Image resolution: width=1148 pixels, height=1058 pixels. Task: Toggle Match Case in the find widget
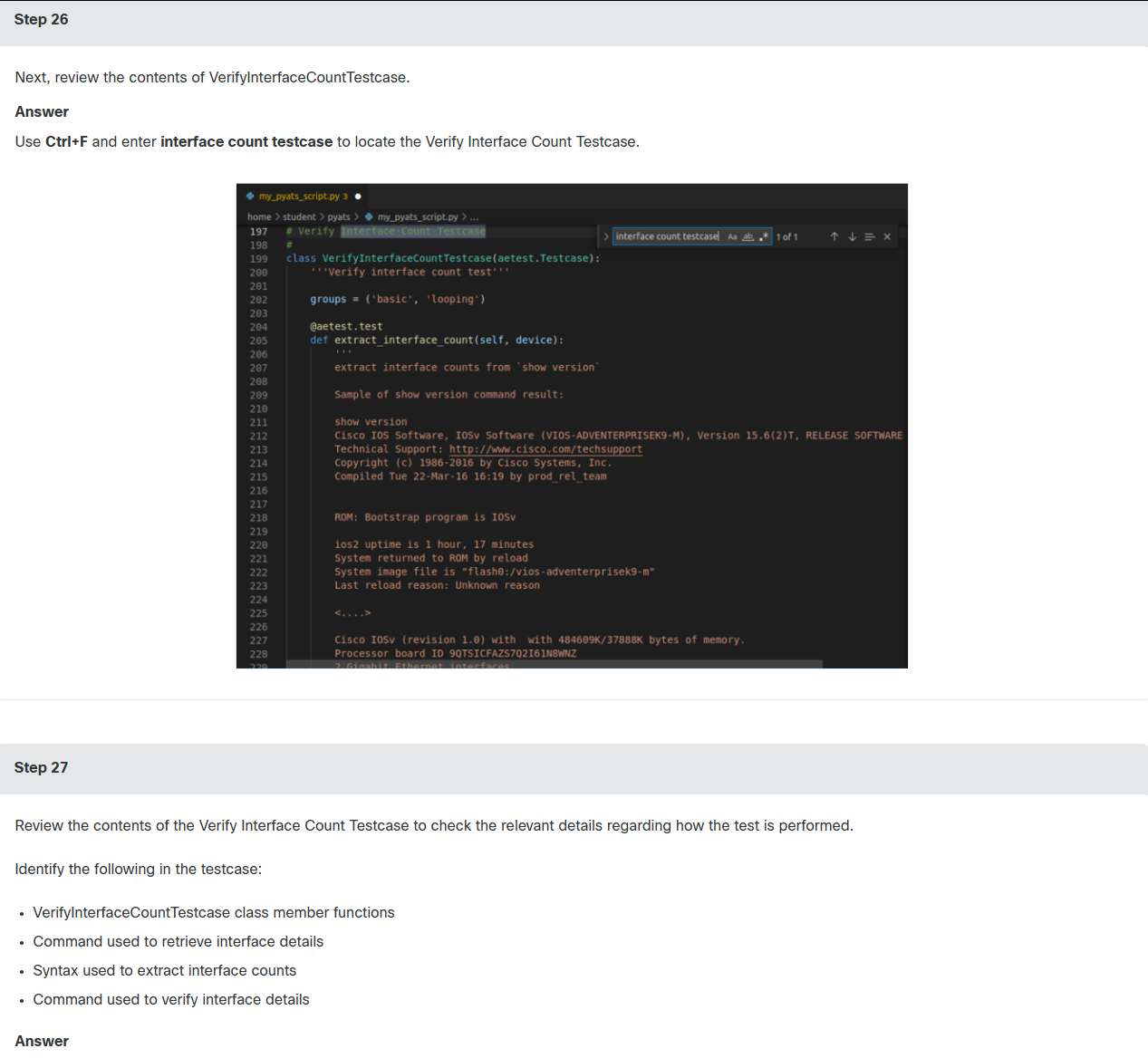[732, 236]
